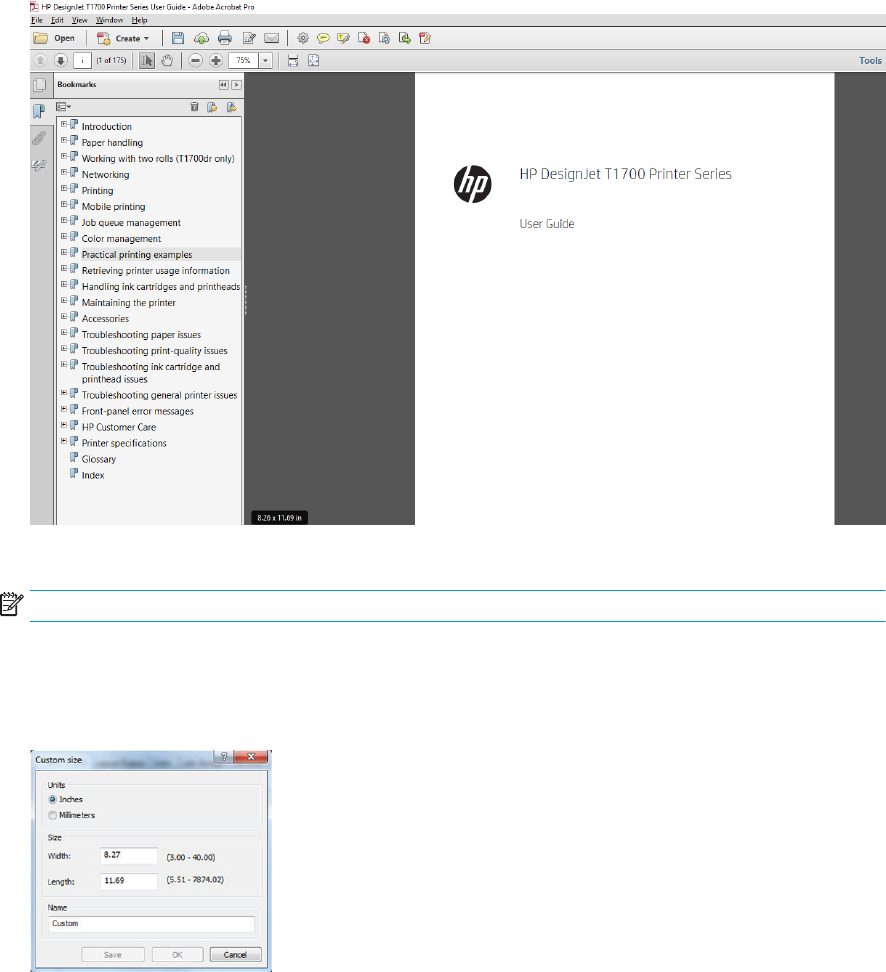
Task: Expand the Color management bookmark
Action: click(x=64, y=236)
